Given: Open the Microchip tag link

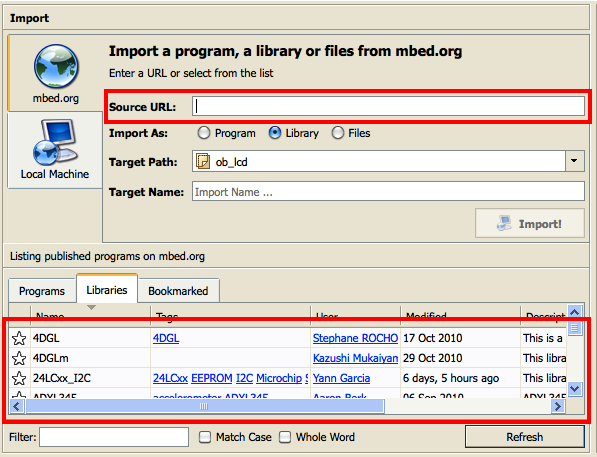Looking at the screenshot, I should (279, 378).
